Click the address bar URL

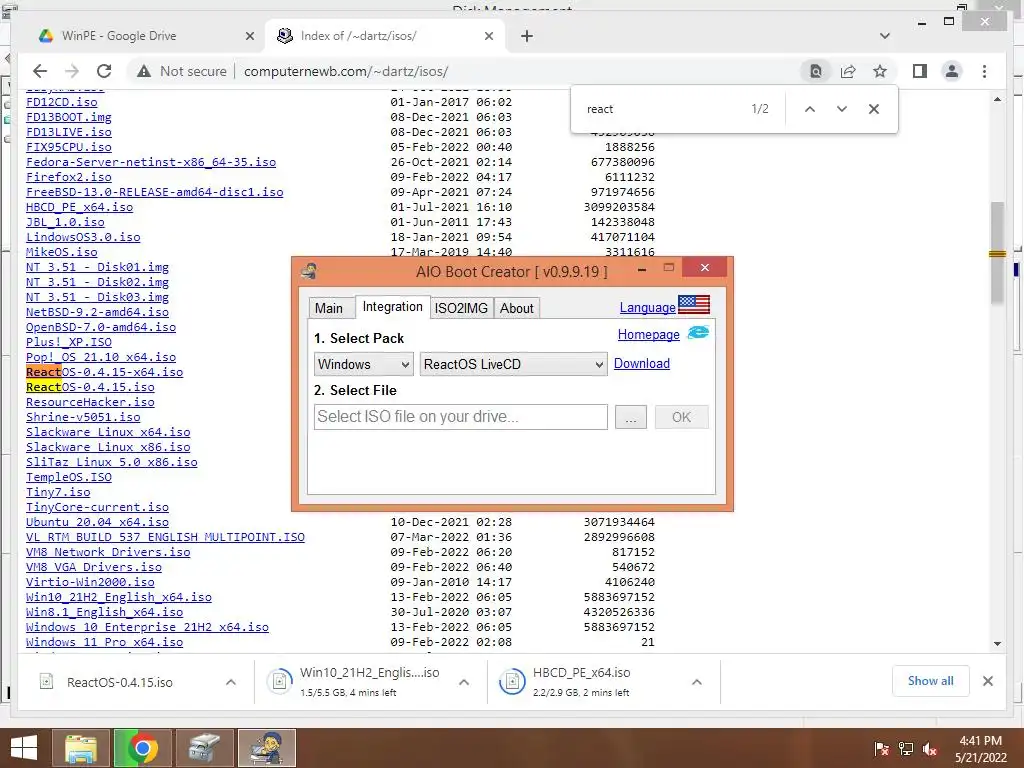coord(346,71)
